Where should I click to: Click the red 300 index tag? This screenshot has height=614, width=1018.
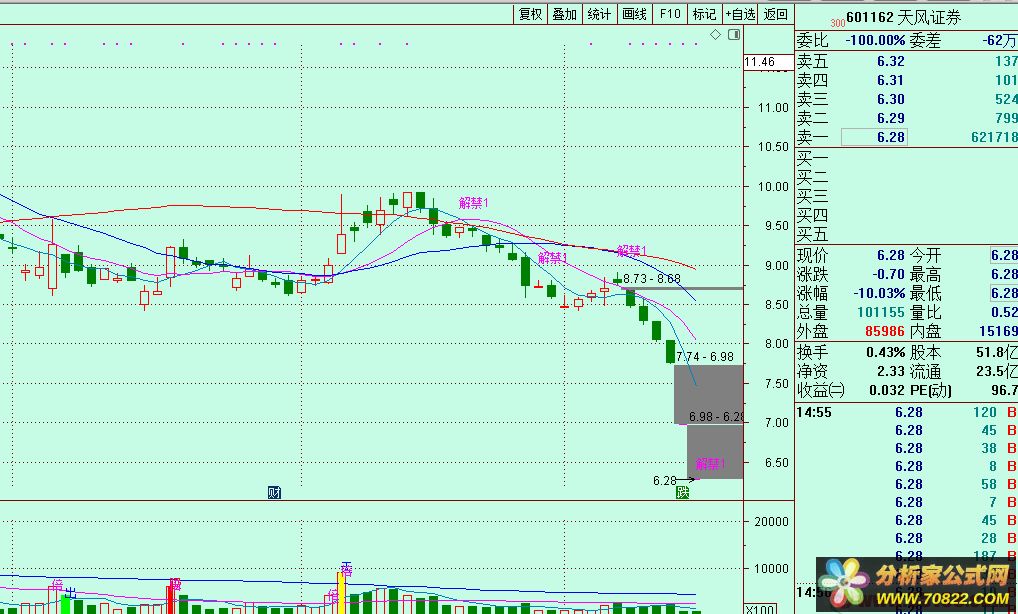pos(838,23)
